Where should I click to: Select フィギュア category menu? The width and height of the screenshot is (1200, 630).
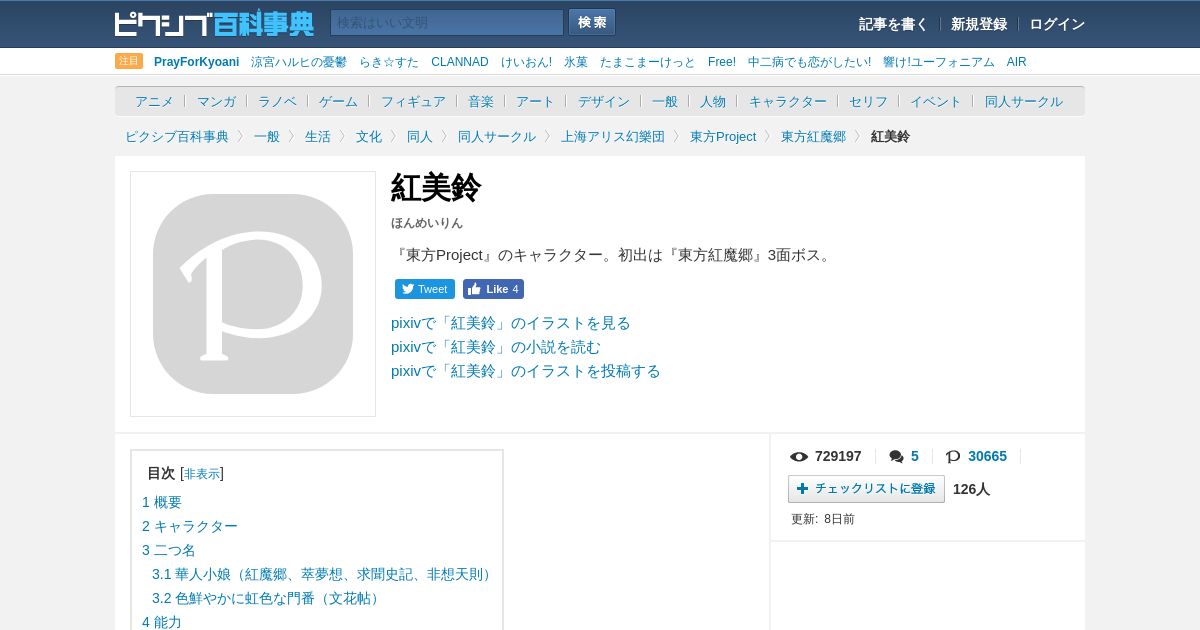point(413,101)
